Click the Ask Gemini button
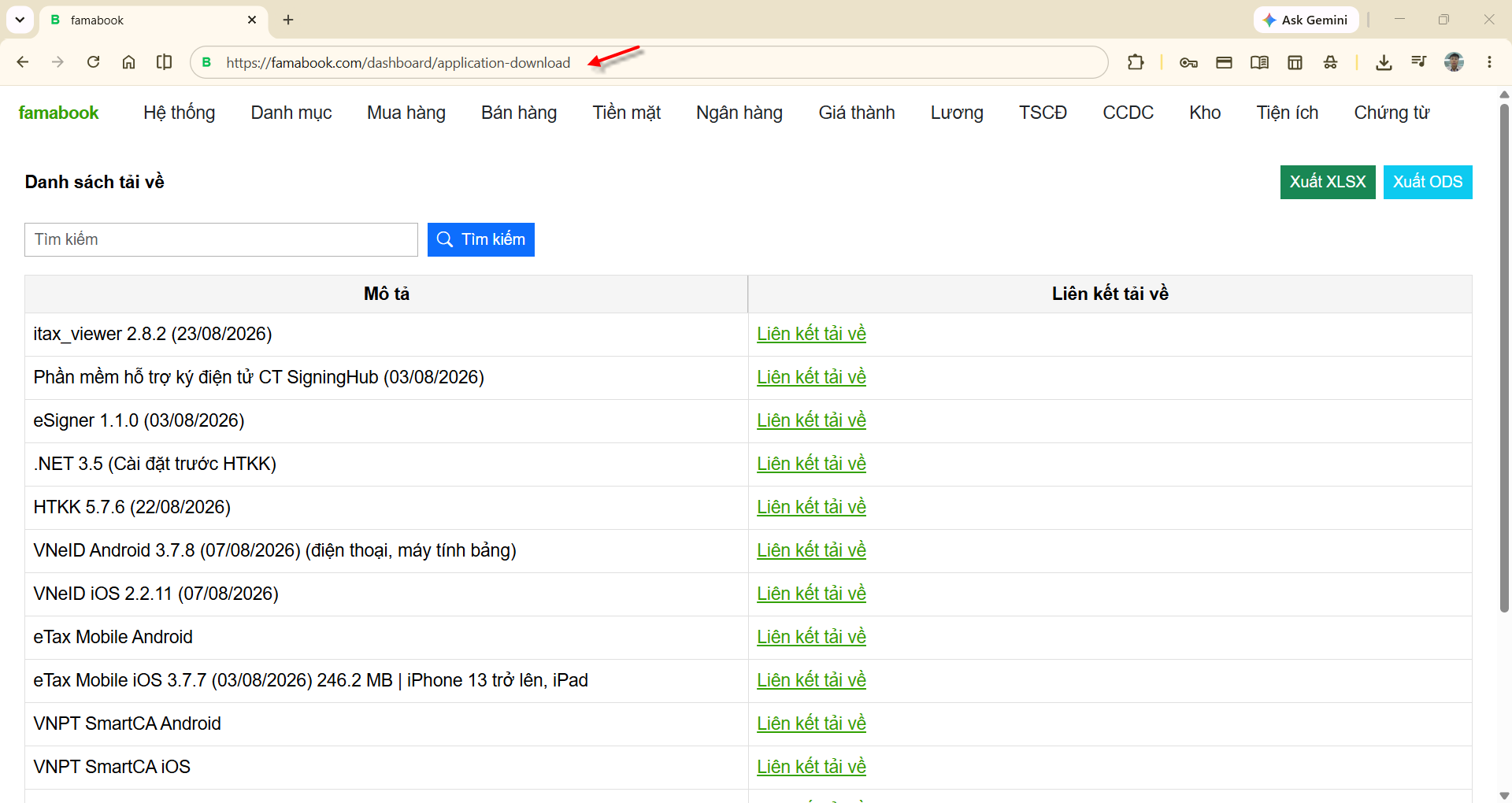This screenshot has height=803, width=1512. click(1306, 20)
